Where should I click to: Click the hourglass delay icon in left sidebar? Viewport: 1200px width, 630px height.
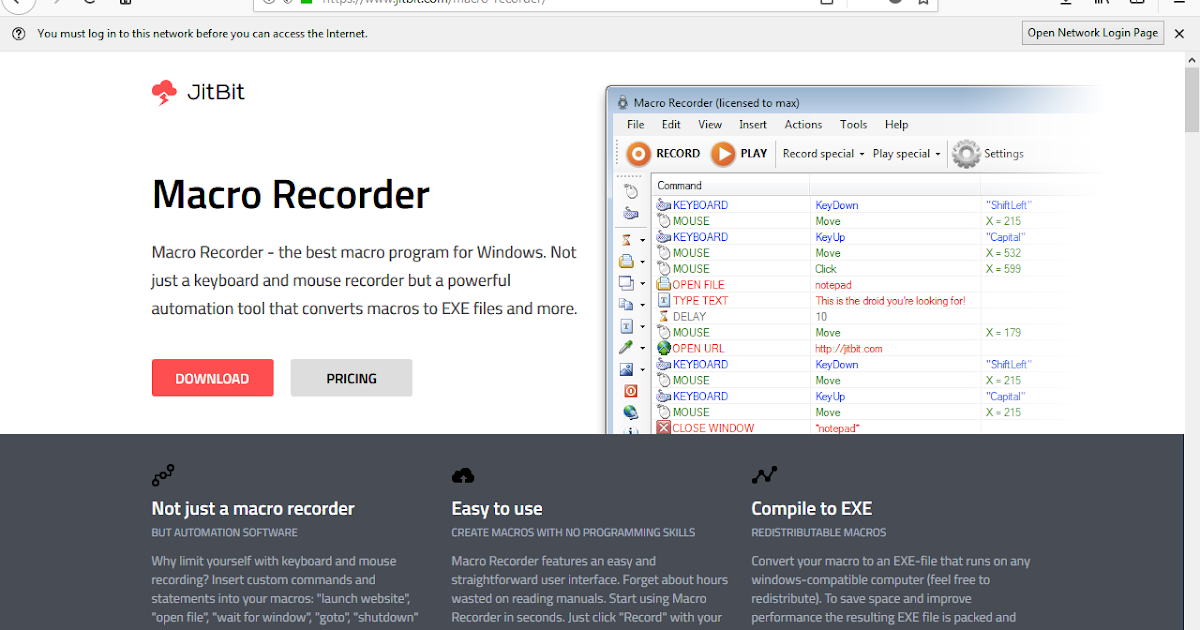click(x=627, y=240)
